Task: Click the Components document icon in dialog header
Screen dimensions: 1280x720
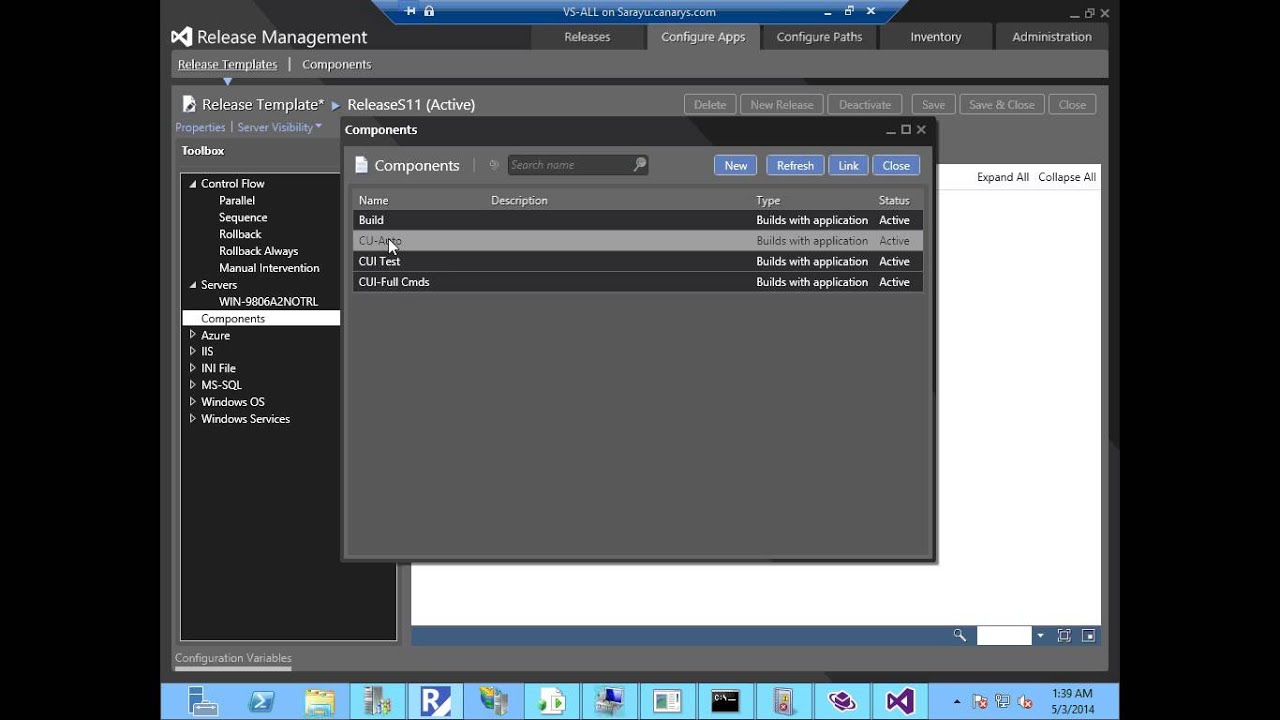Action: pyautogui.click(x=362, y=165)
